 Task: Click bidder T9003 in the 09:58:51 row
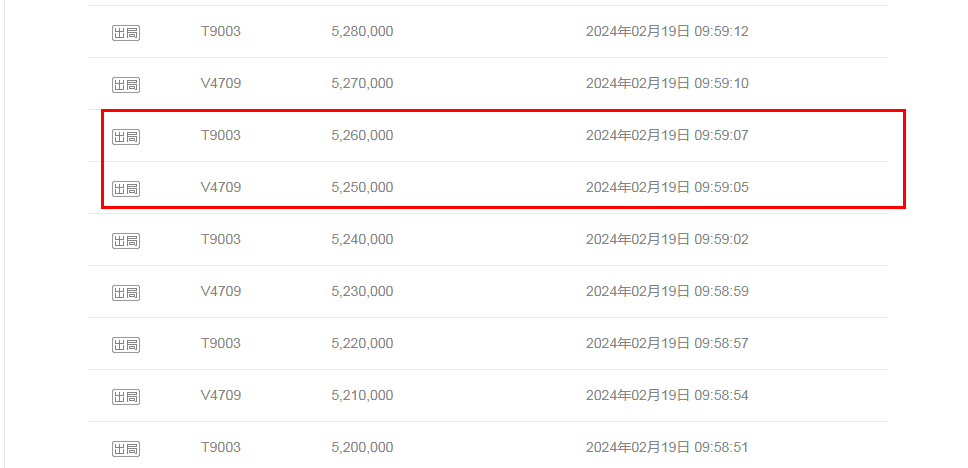220,447
